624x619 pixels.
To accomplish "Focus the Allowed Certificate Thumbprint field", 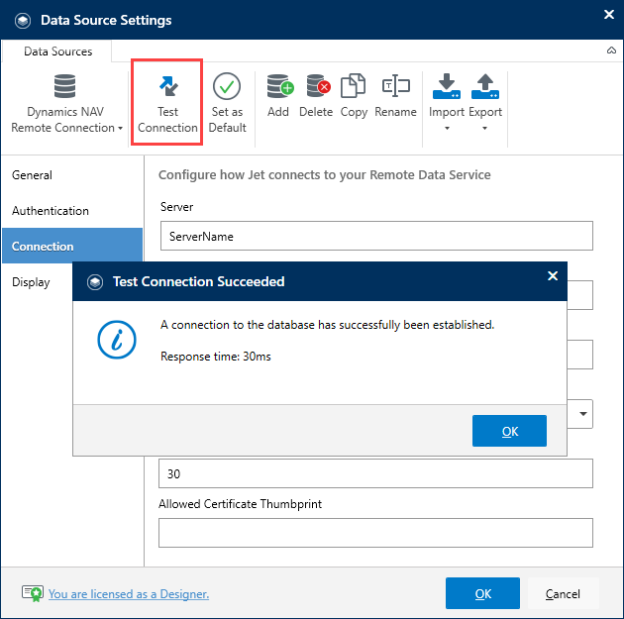I will [x=376, y=533].
